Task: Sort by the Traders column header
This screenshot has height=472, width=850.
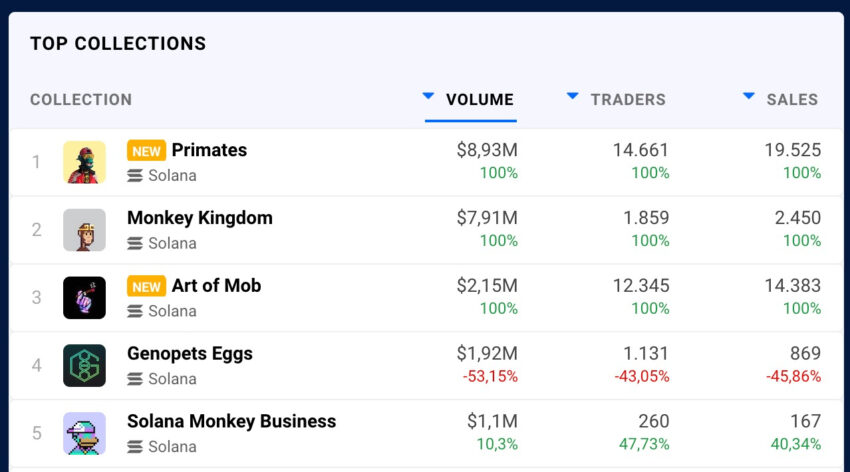Action: pos(628,100)
